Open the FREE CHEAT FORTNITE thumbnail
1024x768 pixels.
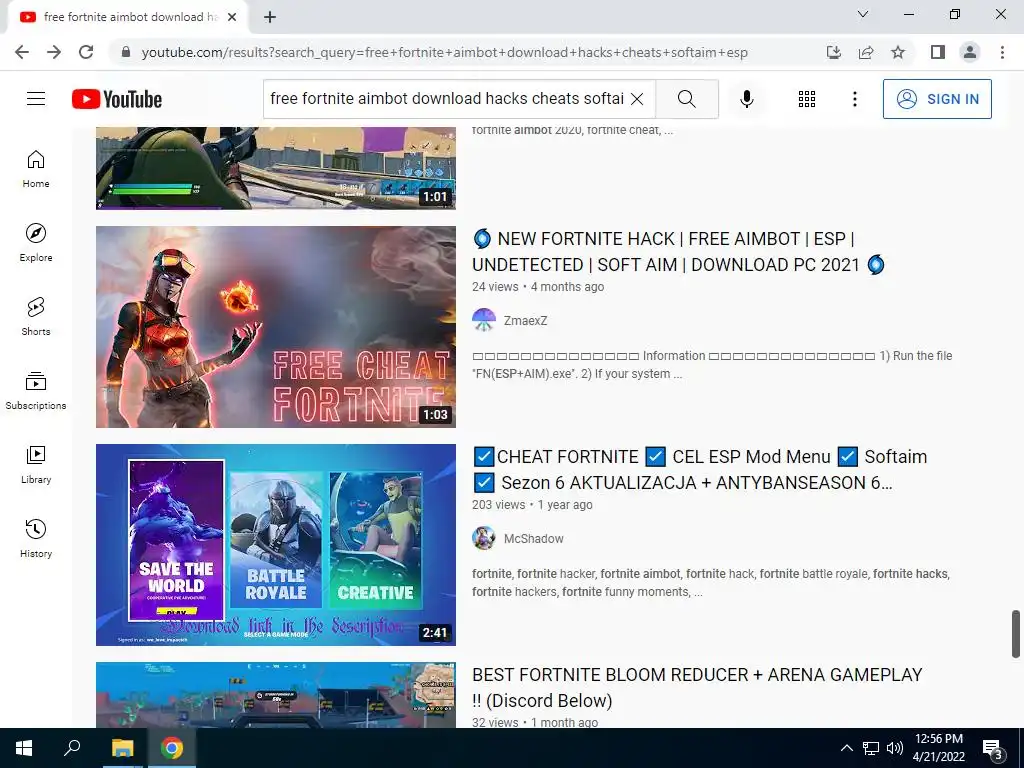[276, 327]
